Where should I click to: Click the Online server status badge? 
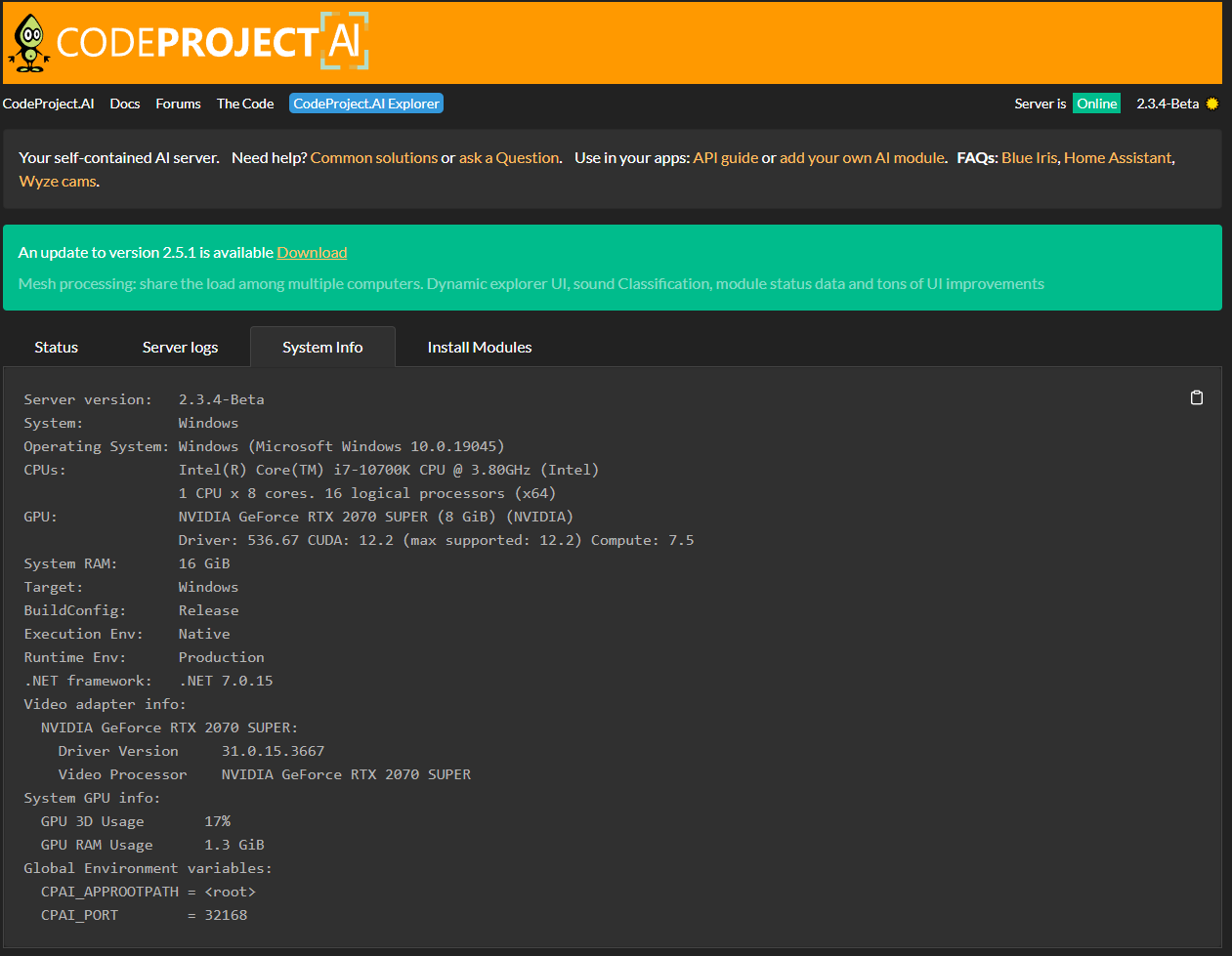click(x=1097, y=104)
